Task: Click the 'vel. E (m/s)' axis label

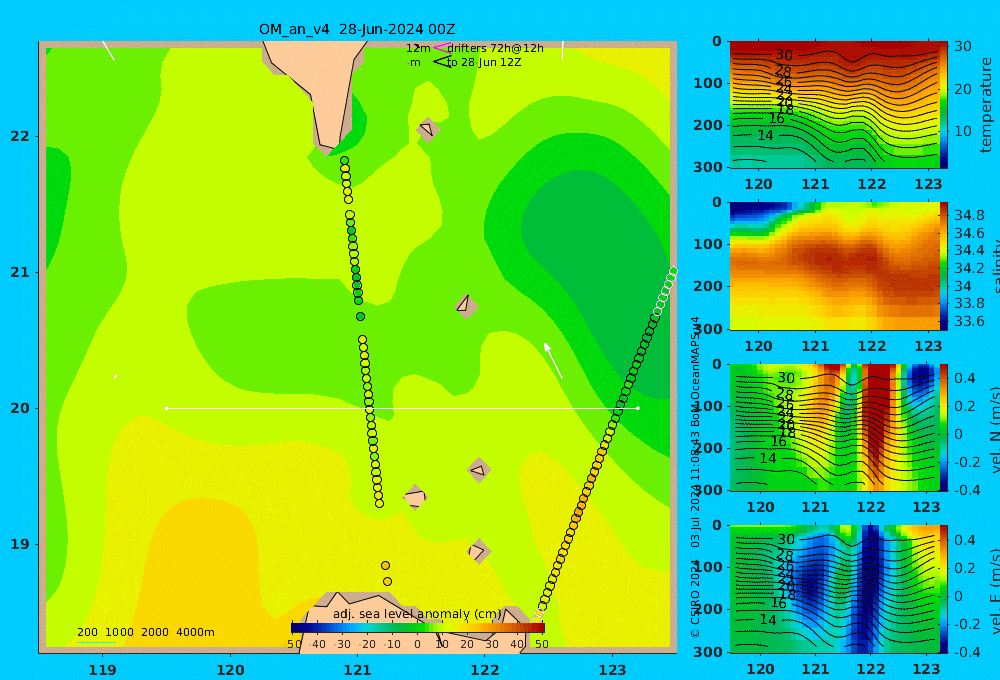Action: [x=996, y=591]
